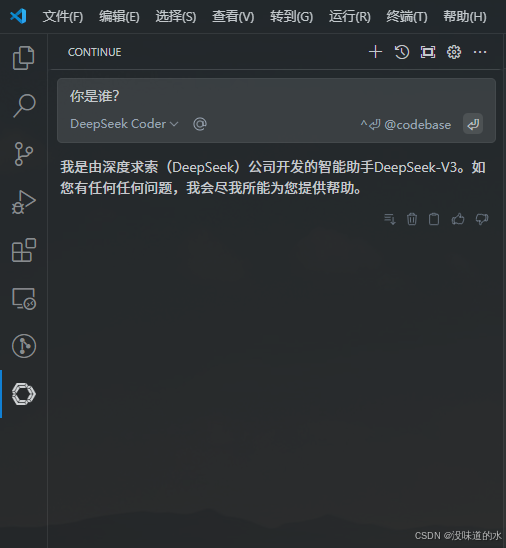Open Remote Explorer view

coord(24,298)
